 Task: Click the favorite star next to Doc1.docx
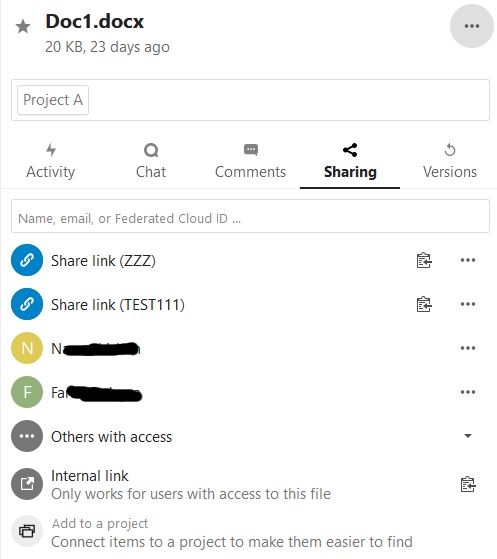pos(23,27)
